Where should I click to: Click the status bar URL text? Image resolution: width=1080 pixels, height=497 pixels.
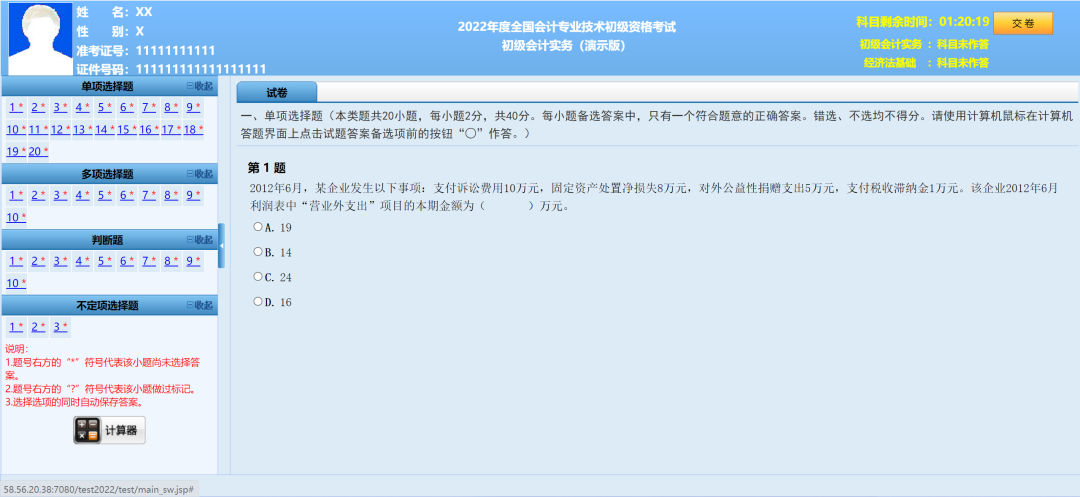(98, 489)
